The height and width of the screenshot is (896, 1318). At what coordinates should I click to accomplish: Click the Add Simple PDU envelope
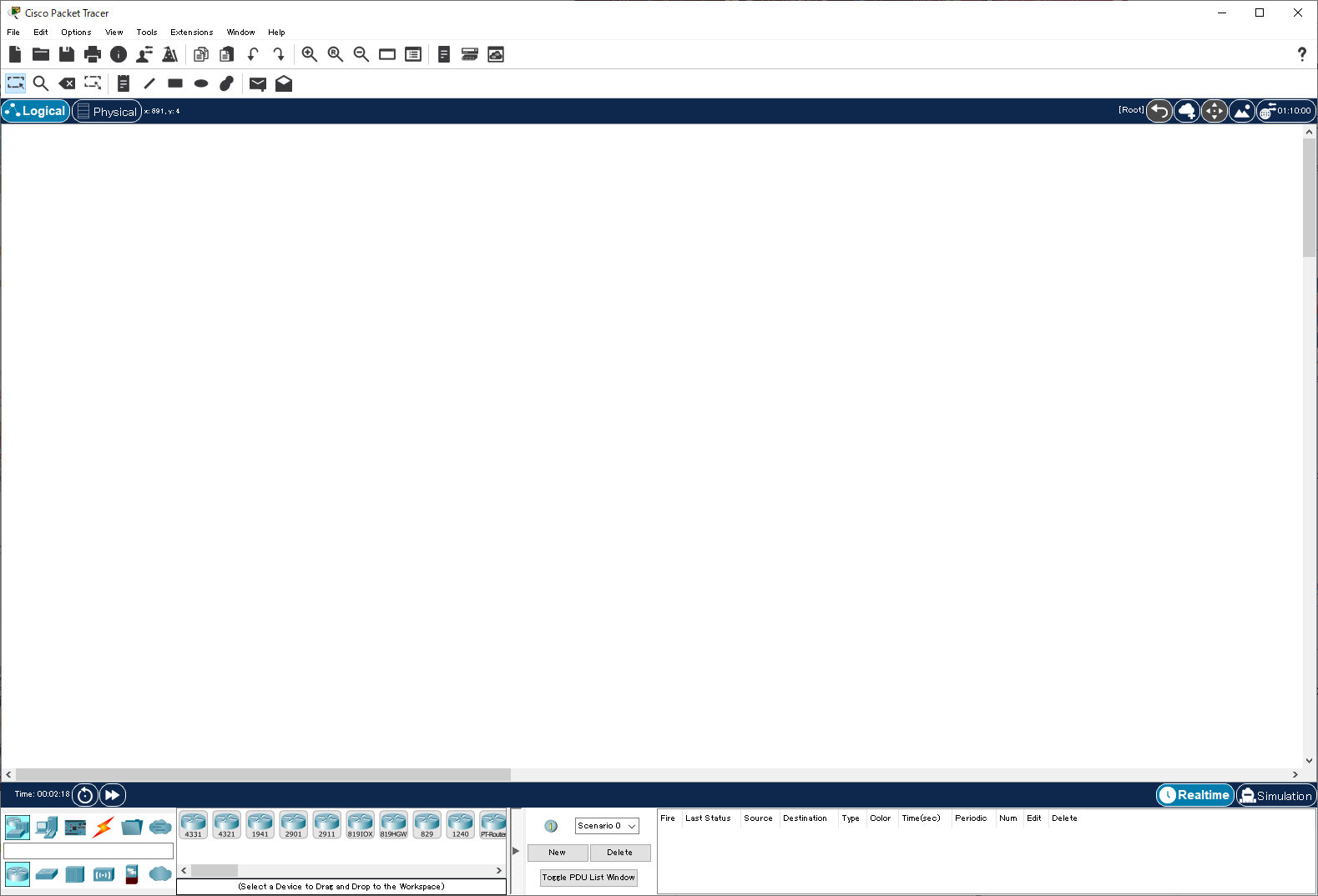tap(258, 83)
